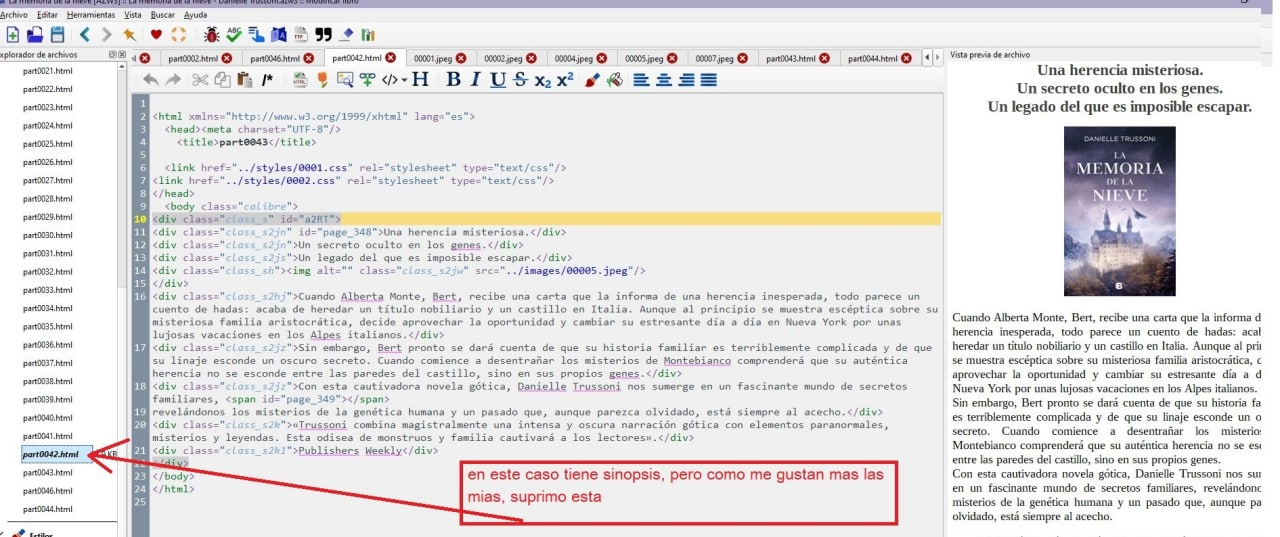Screen dimensions: 1280x537
Task: Click the red heart donate icon
Action: click(x=156, y=35)
